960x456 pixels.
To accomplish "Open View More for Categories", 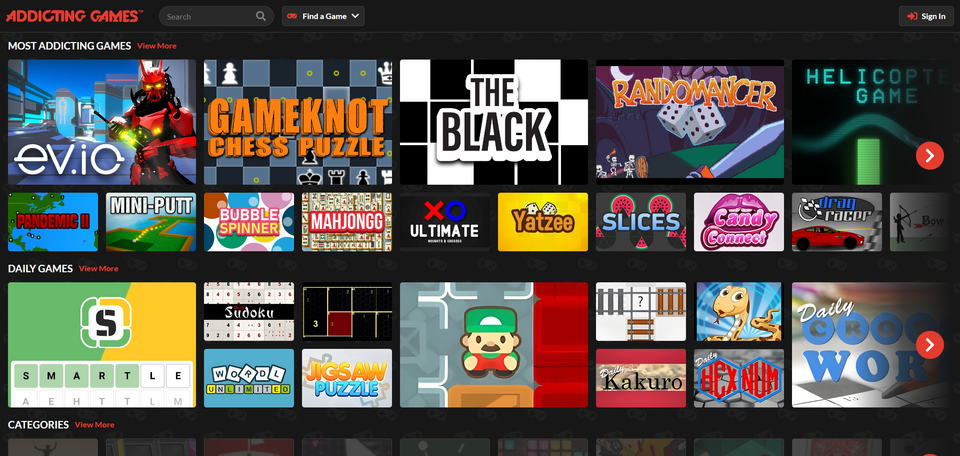I will coord(94,425).
